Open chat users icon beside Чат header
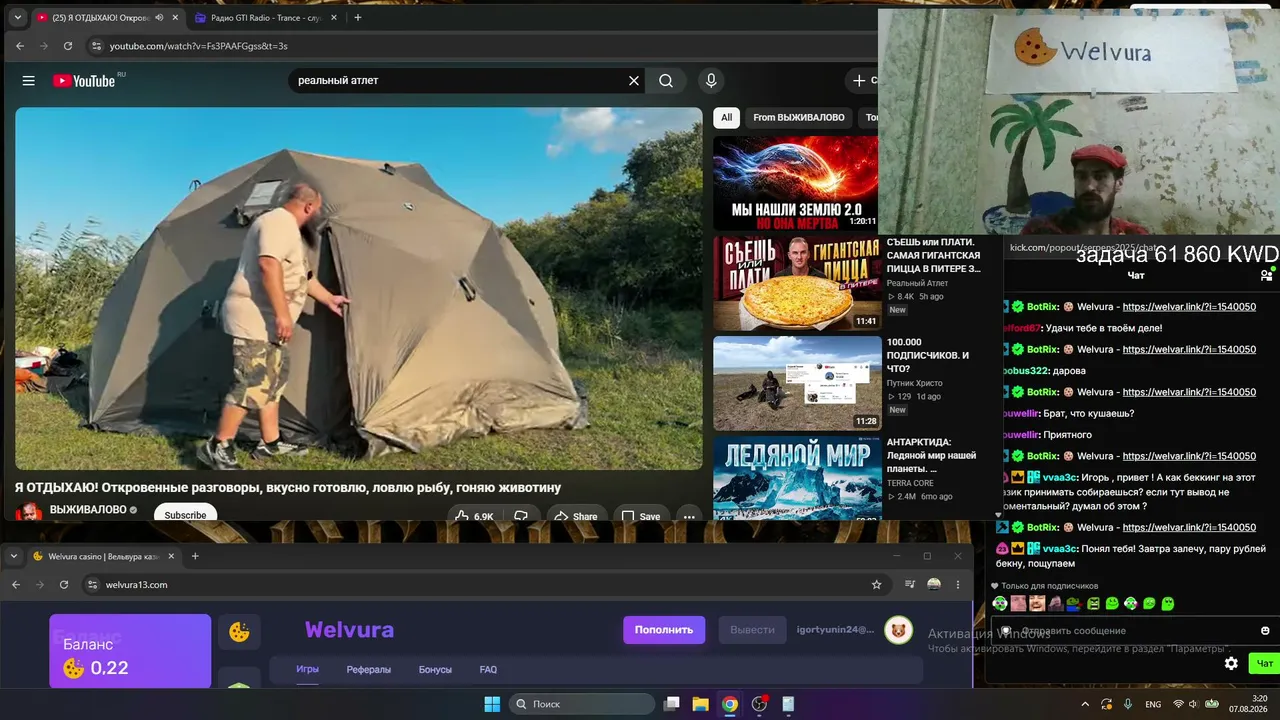 (x=1266, y=275)
